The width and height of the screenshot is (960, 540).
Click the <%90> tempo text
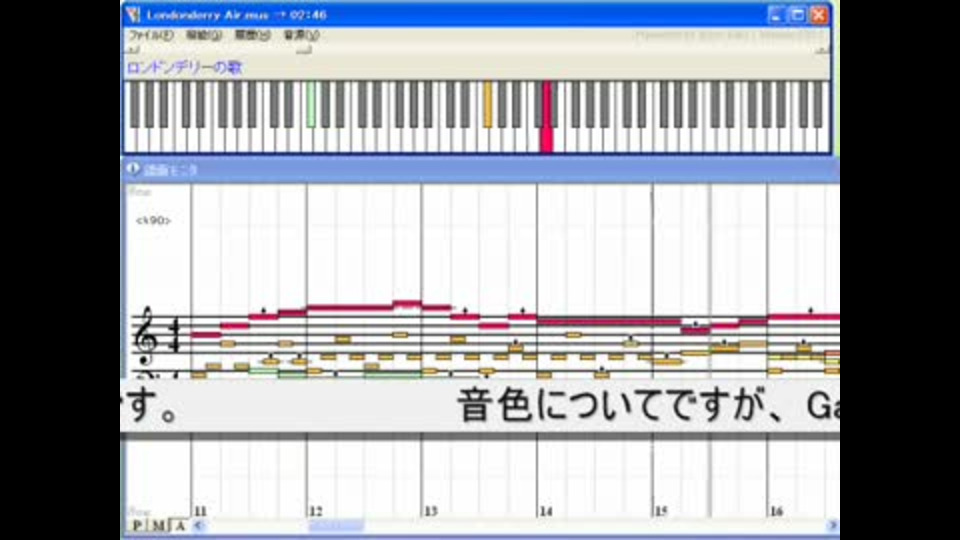(153, 220)
